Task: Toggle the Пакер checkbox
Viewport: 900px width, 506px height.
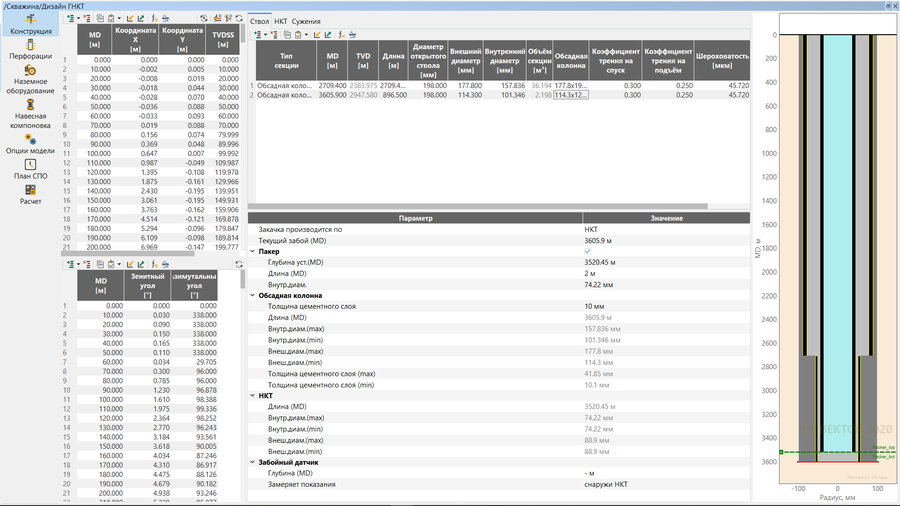Action: (587, 251)
